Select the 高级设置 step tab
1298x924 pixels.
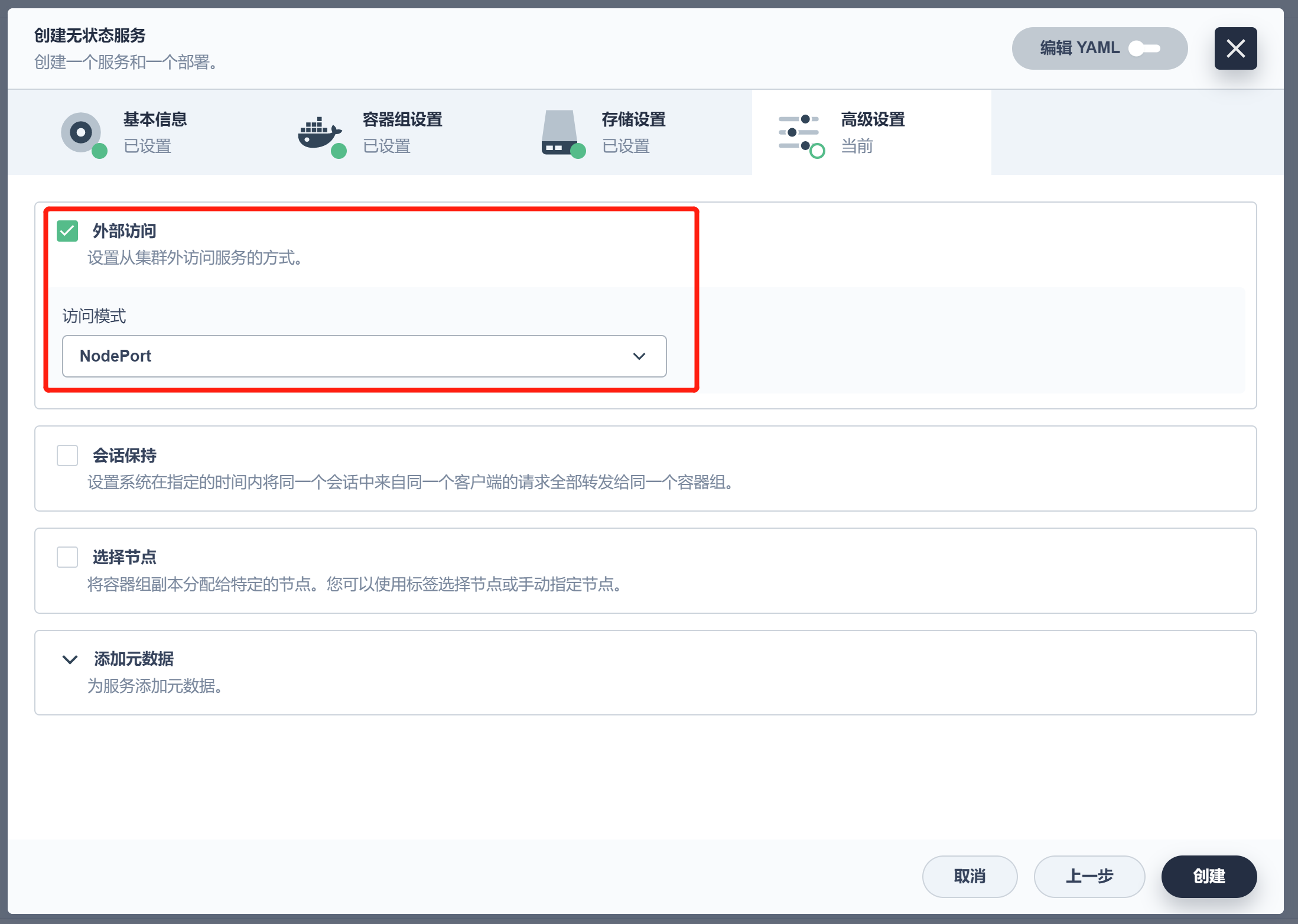873,120
